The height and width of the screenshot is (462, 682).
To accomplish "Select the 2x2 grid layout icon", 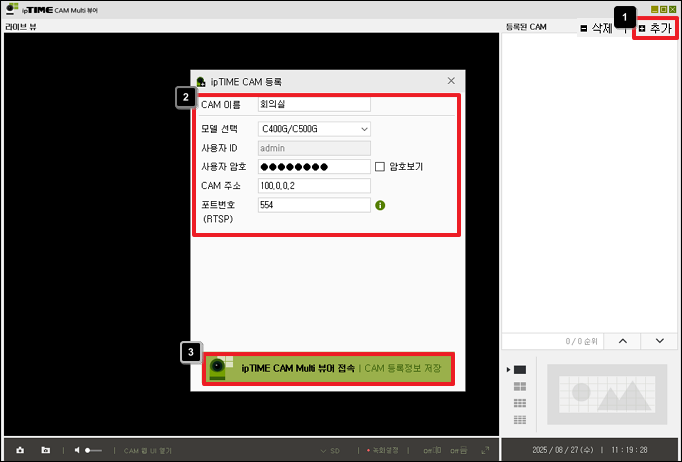I will [x=519, y=386].
